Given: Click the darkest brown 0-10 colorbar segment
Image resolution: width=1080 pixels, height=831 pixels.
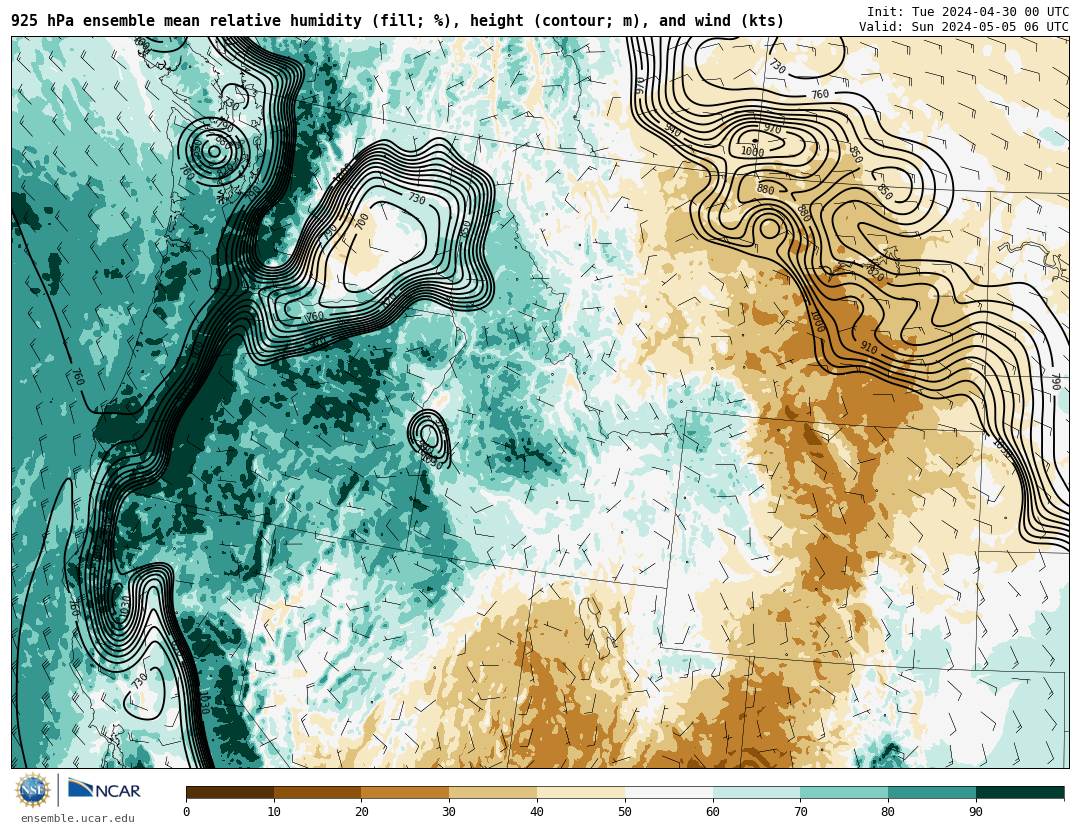Looking at the screenshot, I should point(230,792).
